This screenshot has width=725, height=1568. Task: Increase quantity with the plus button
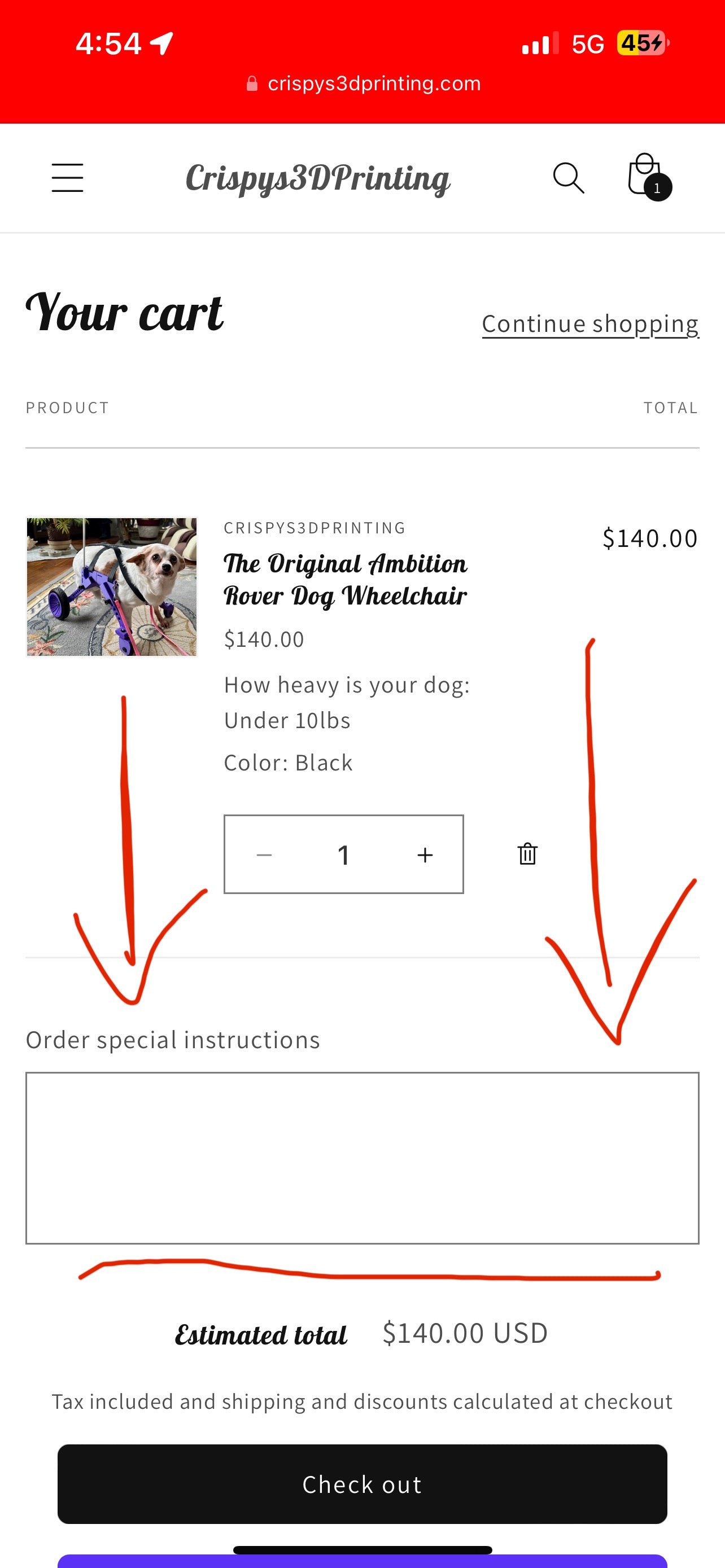(425, 855)
